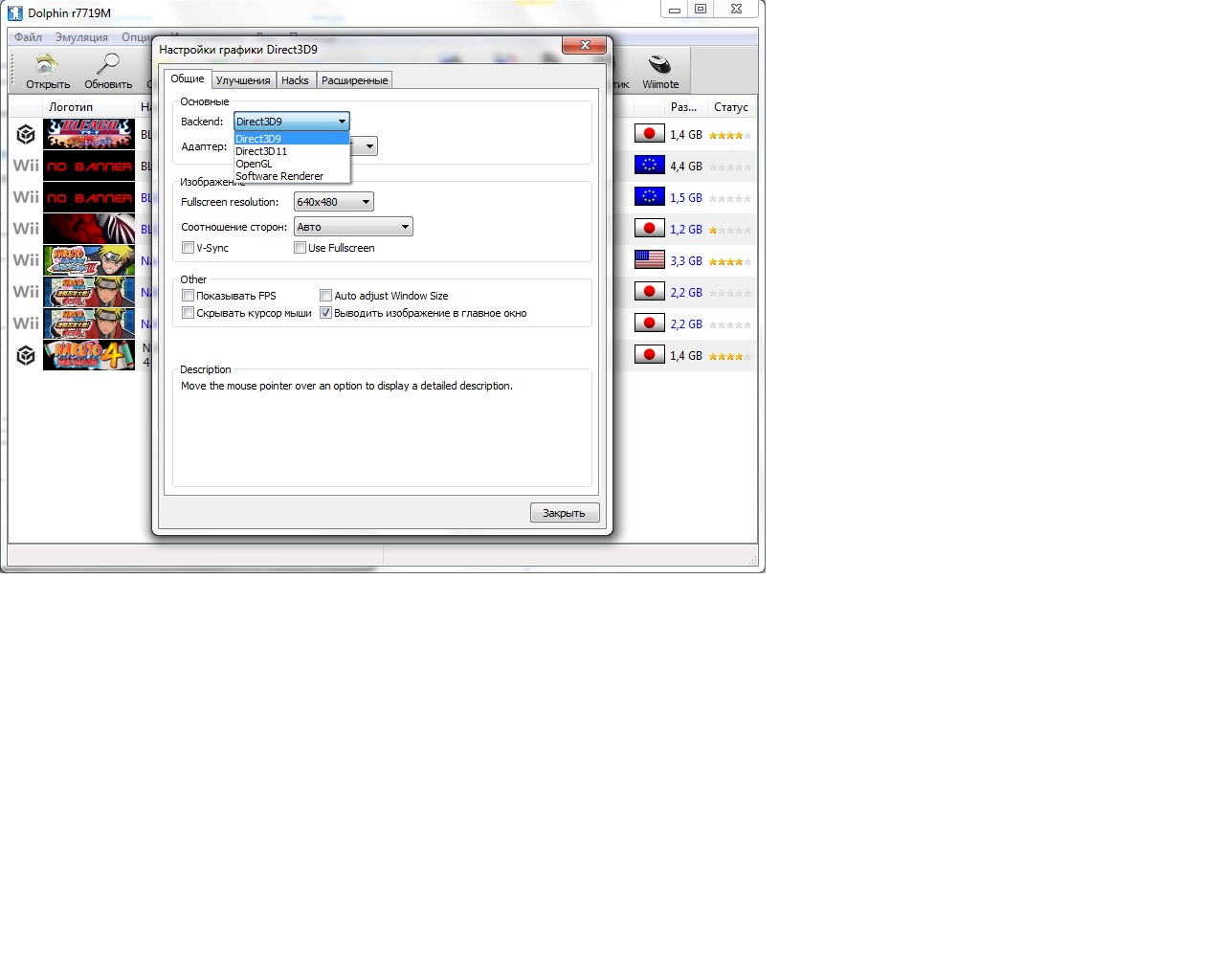The width and height of the screenshot is (1225, 980).
Task: Click 3,3 GB size text
Action: [x=686, y=261]
